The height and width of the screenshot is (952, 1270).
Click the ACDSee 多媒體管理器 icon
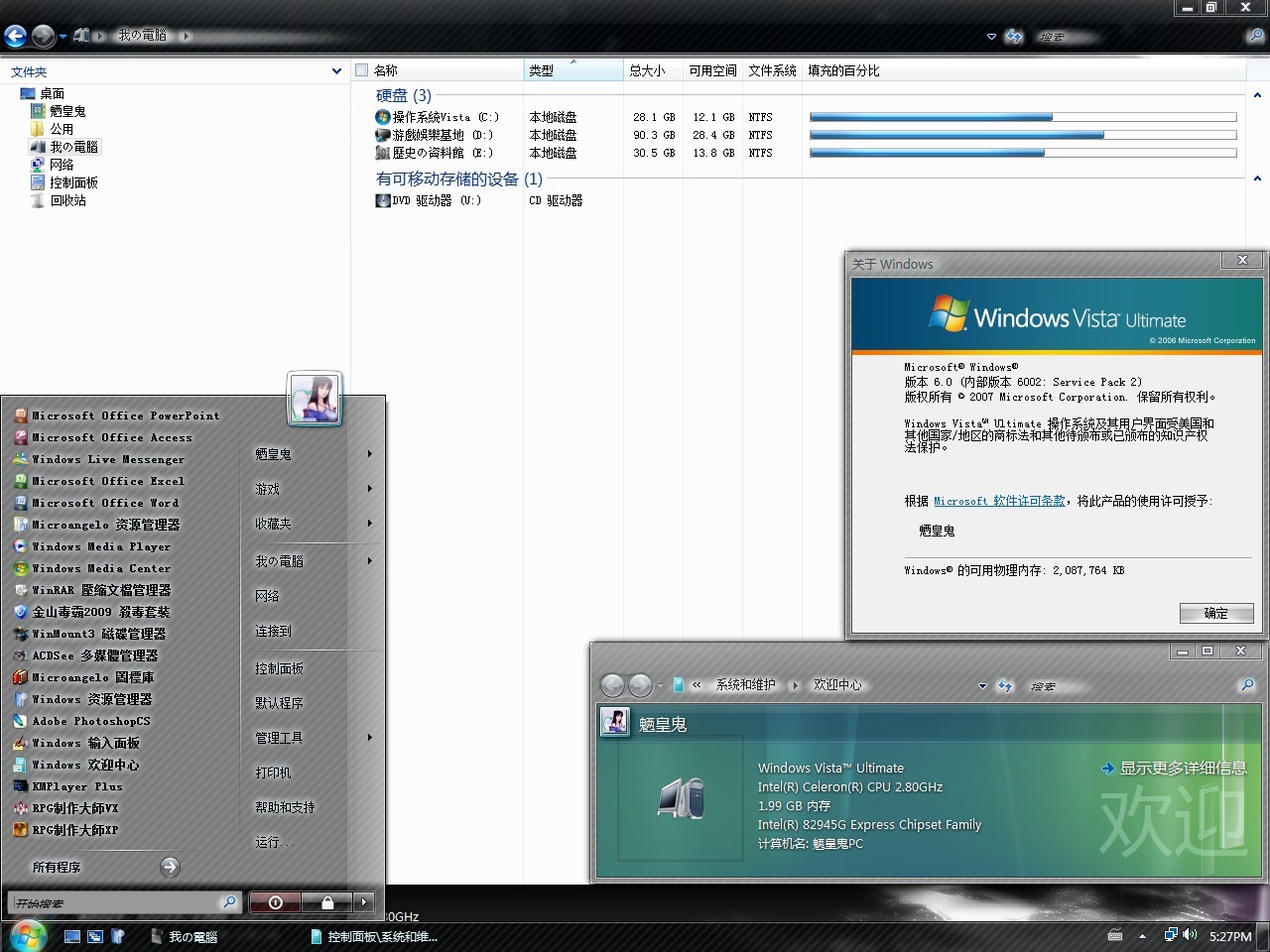(20, 655)
